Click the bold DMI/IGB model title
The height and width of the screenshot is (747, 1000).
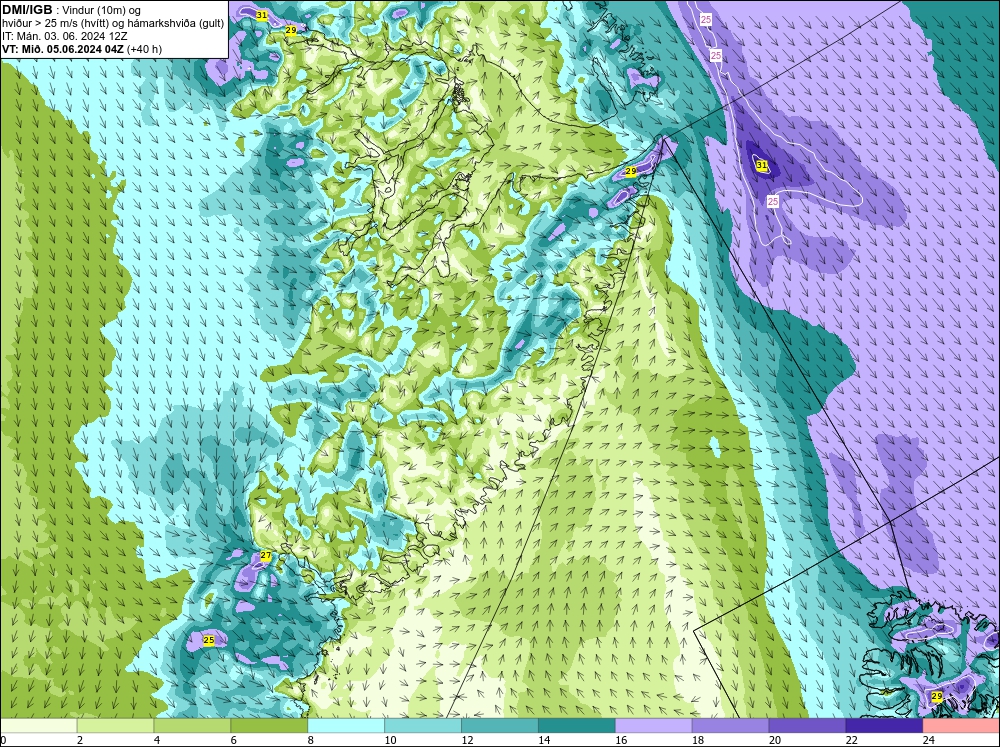point(27,10)
